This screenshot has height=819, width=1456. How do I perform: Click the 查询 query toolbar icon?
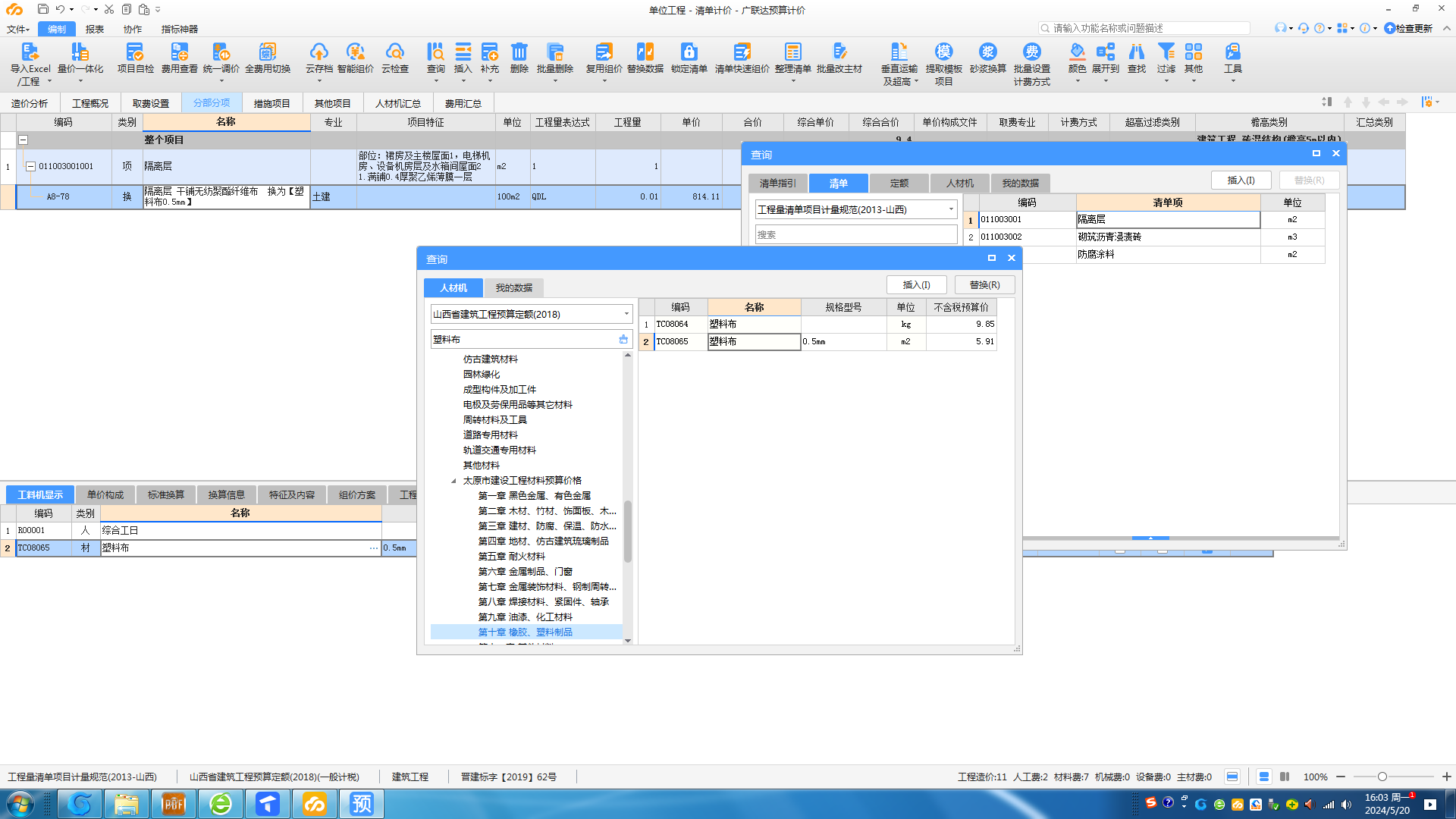click(435, 59)
